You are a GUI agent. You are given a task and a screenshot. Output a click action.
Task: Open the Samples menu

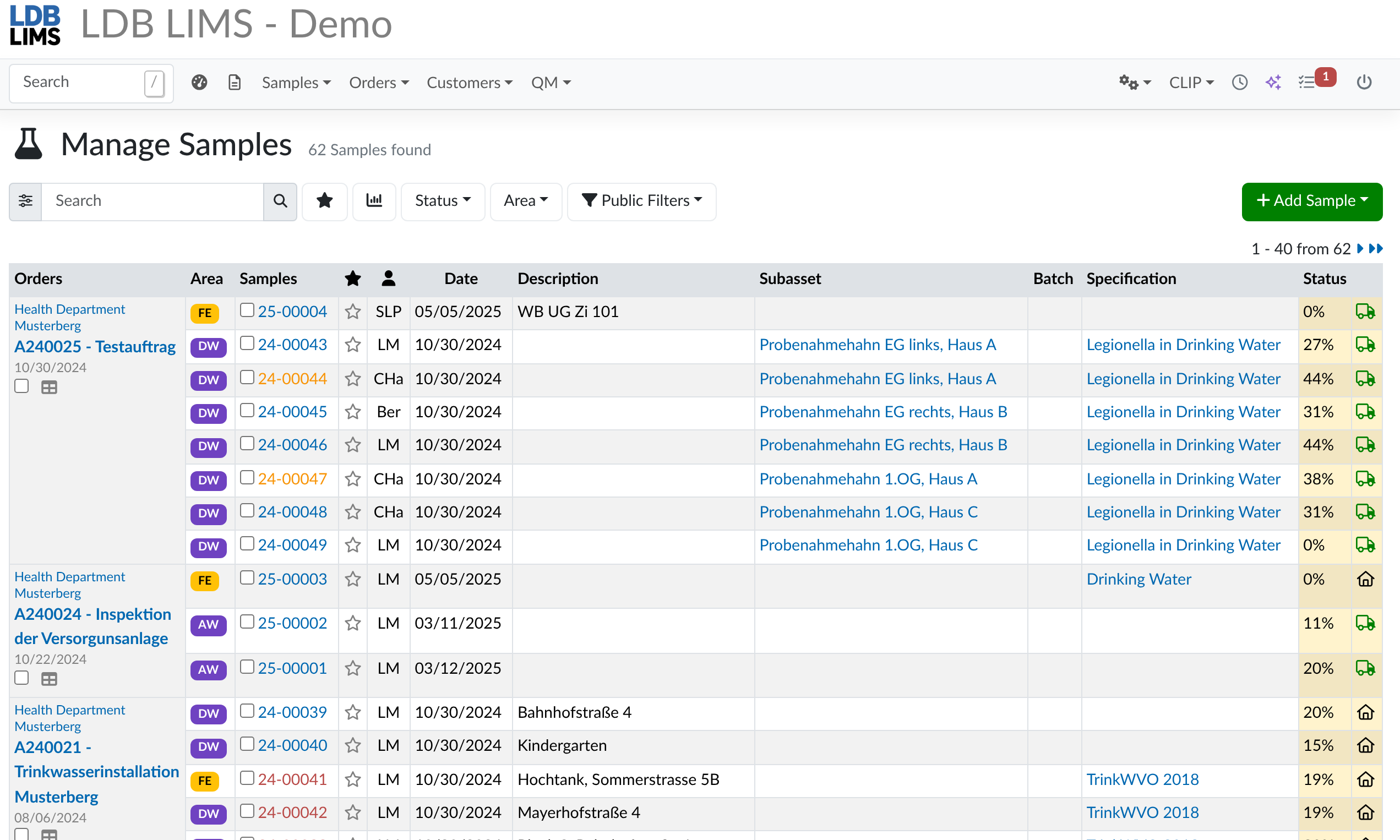click(x=296, y=83)
